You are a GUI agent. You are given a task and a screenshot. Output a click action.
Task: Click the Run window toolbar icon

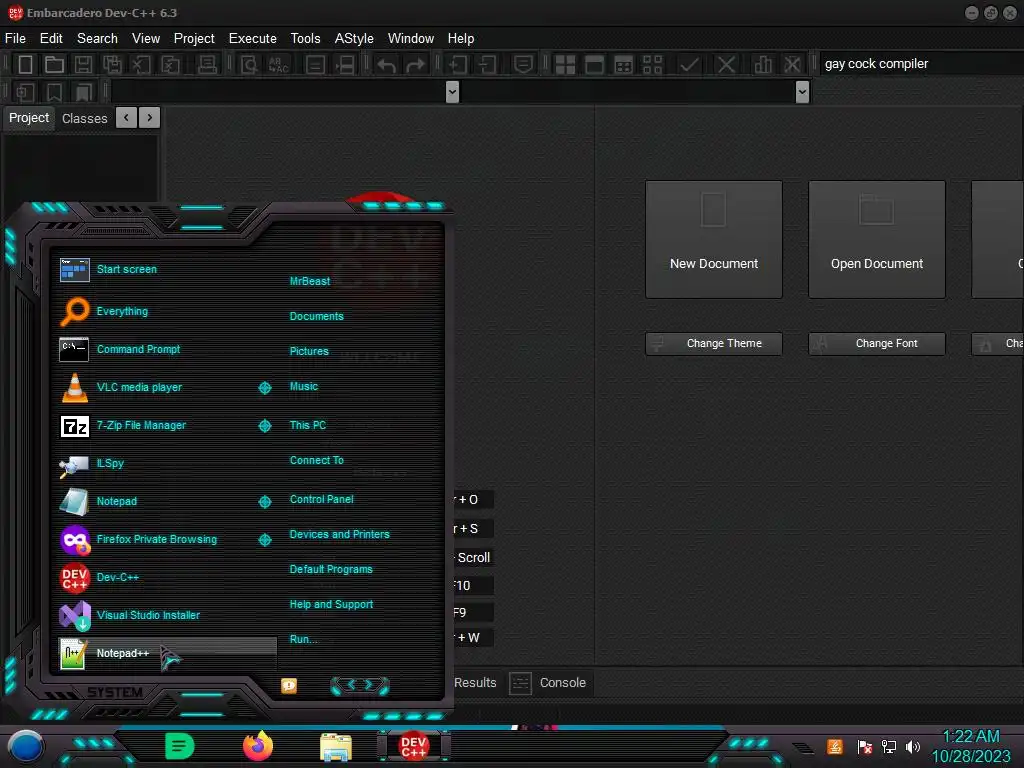594,65
